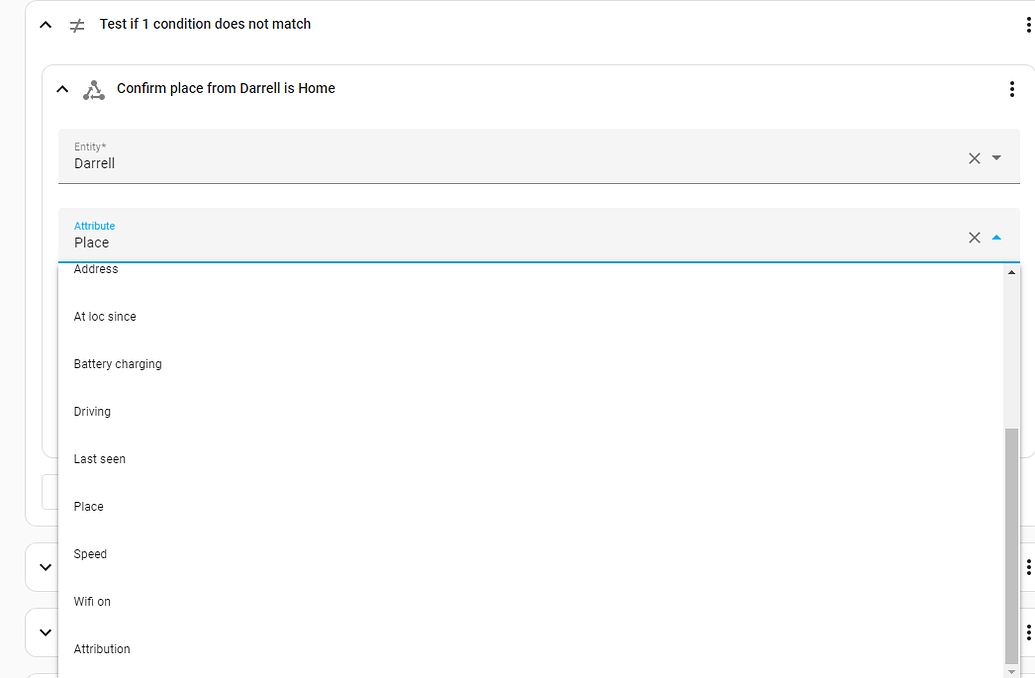Click the scroll up arrow of attribute list
The height and width of the screenshot is (678, 1035).
(1011, 273)
